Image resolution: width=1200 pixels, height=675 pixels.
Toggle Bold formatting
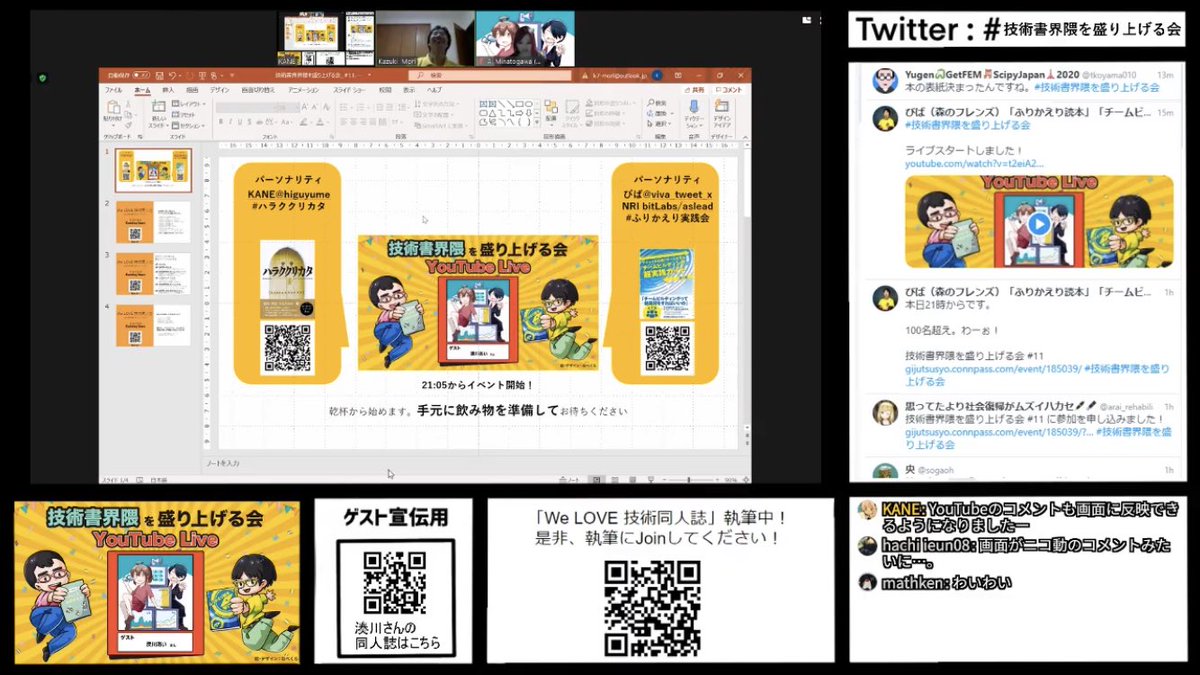click(x=221, y=122)
